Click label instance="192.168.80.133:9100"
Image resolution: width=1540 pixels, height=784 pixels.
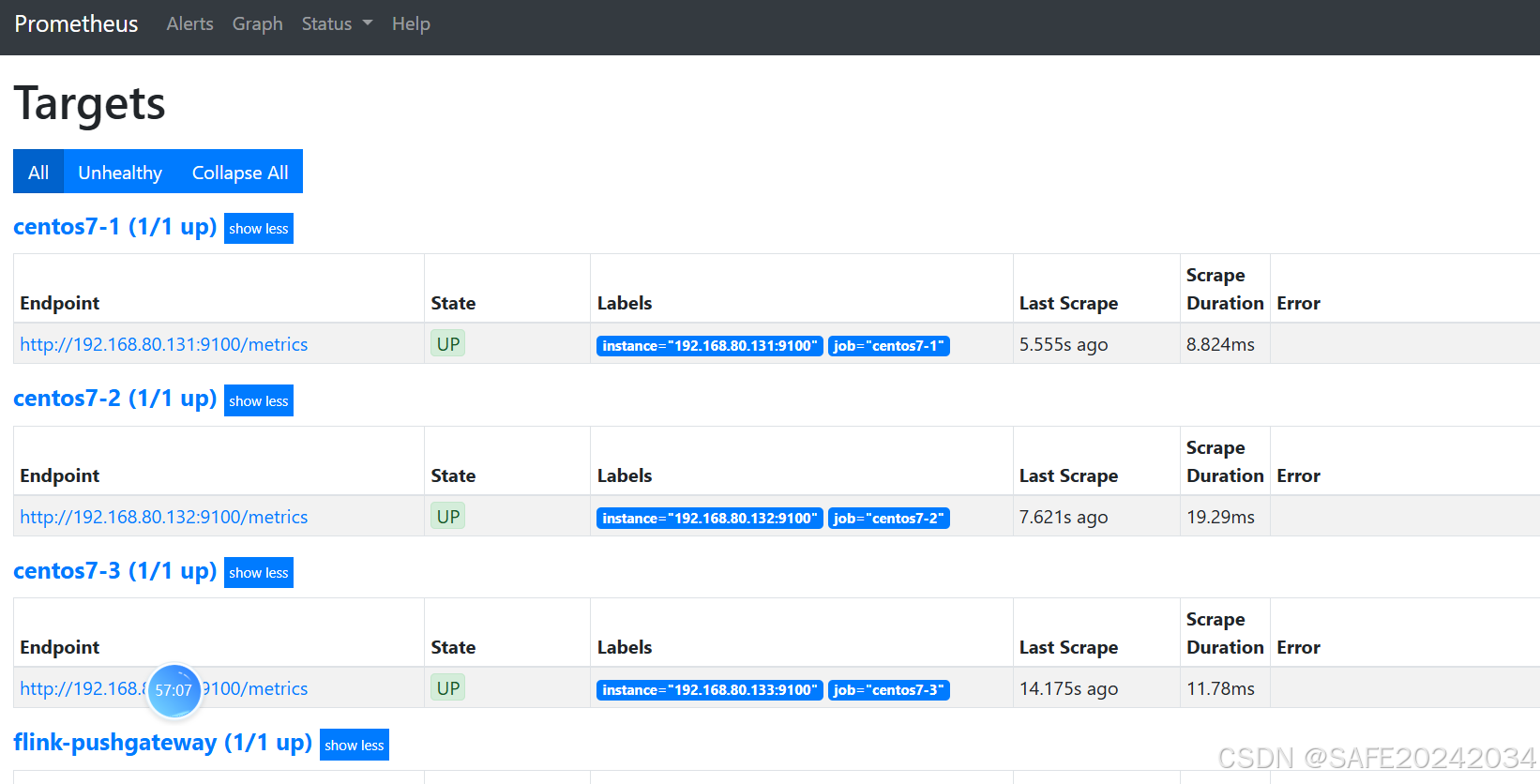click(x=710, y=690)
